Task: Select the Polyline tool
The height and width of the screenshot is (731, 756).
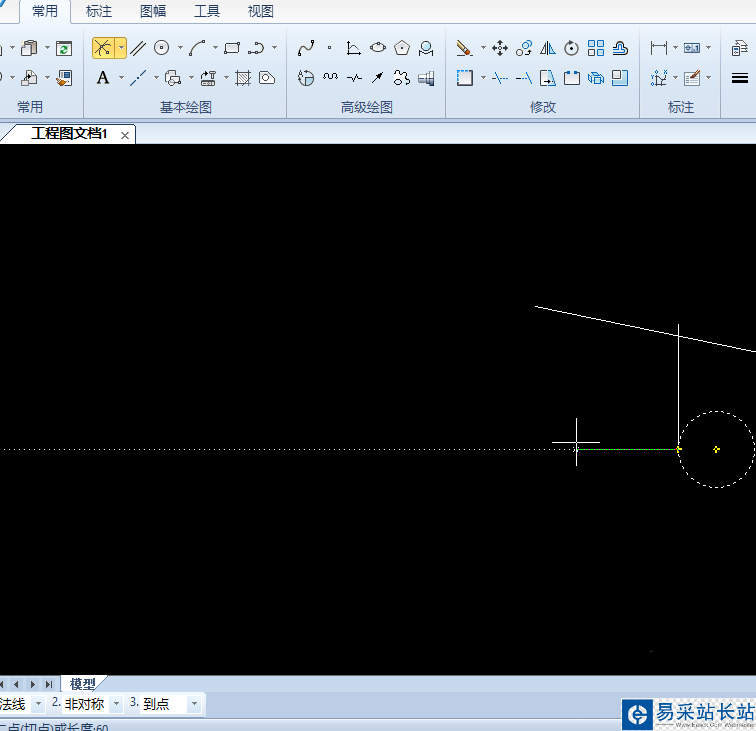Action: pos(256,48)
